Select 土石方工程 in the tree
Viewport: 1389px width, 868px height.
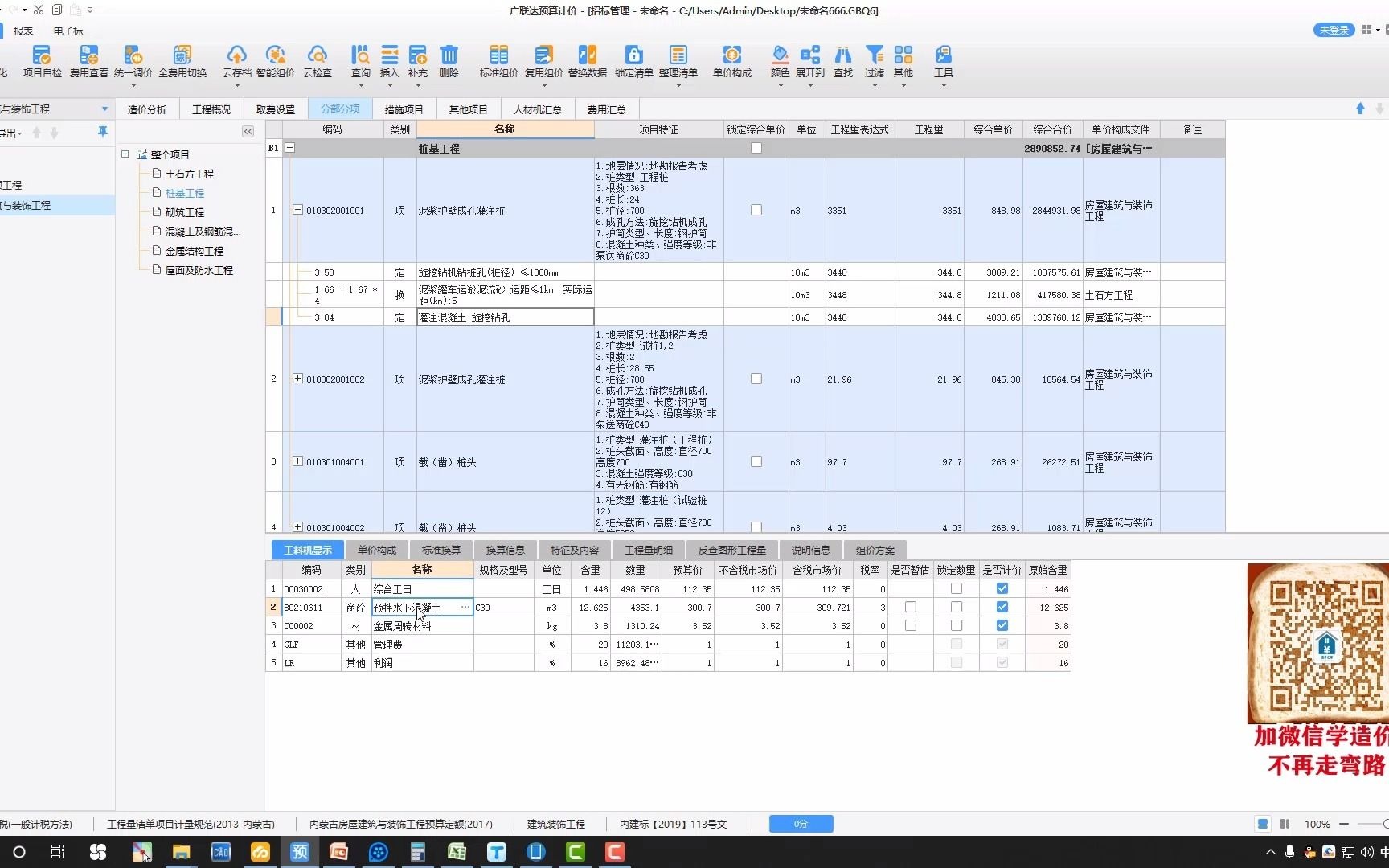tap(189, 174)
